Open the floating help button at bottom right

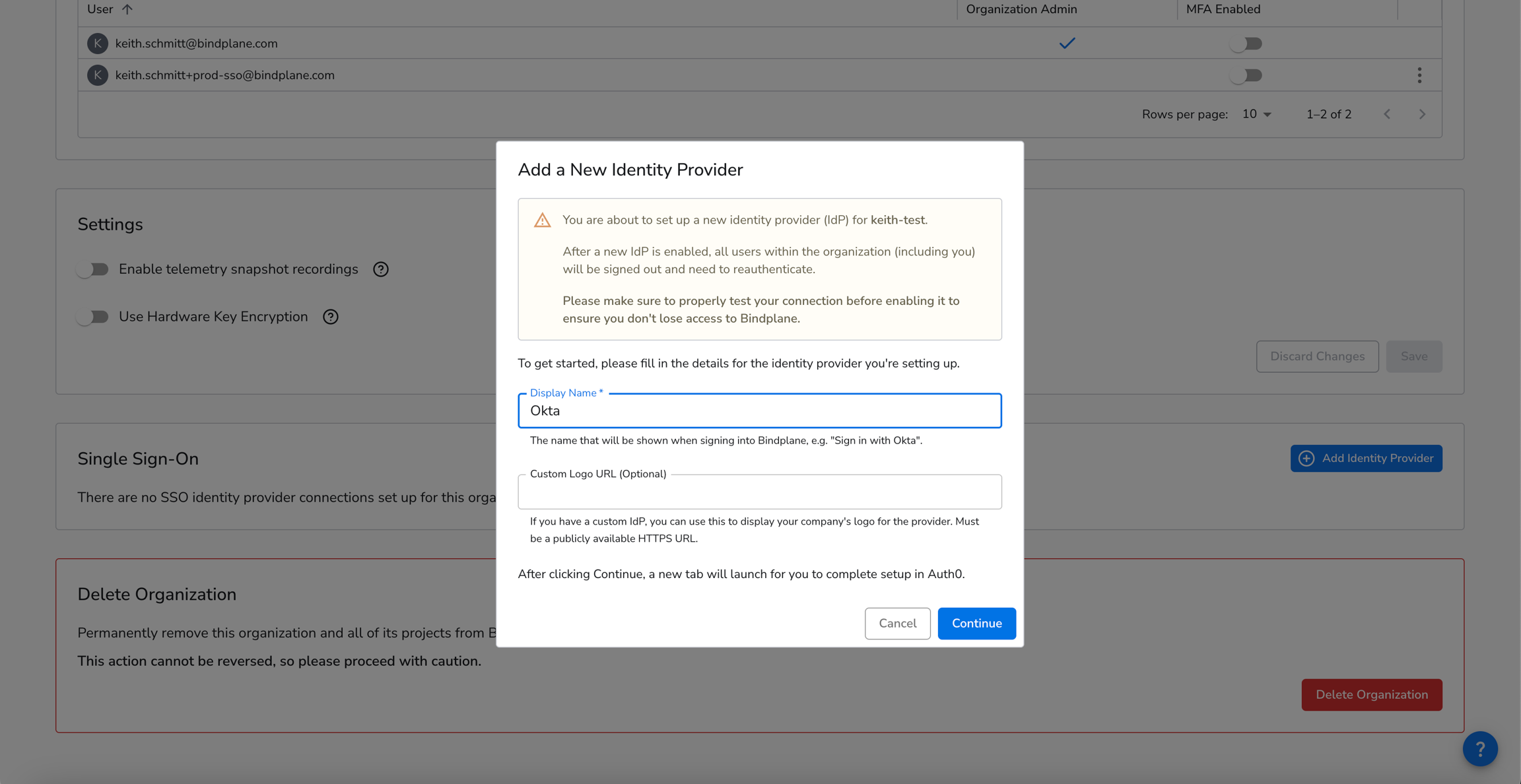coord(1480,748)
